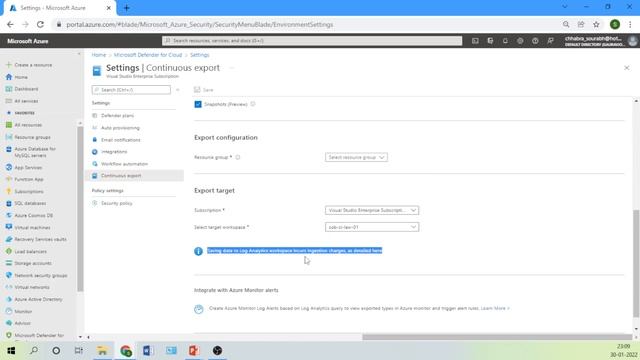640x360 pixels.
Task: Collapse the settings menu with the chevron
Action: (178, 90)
